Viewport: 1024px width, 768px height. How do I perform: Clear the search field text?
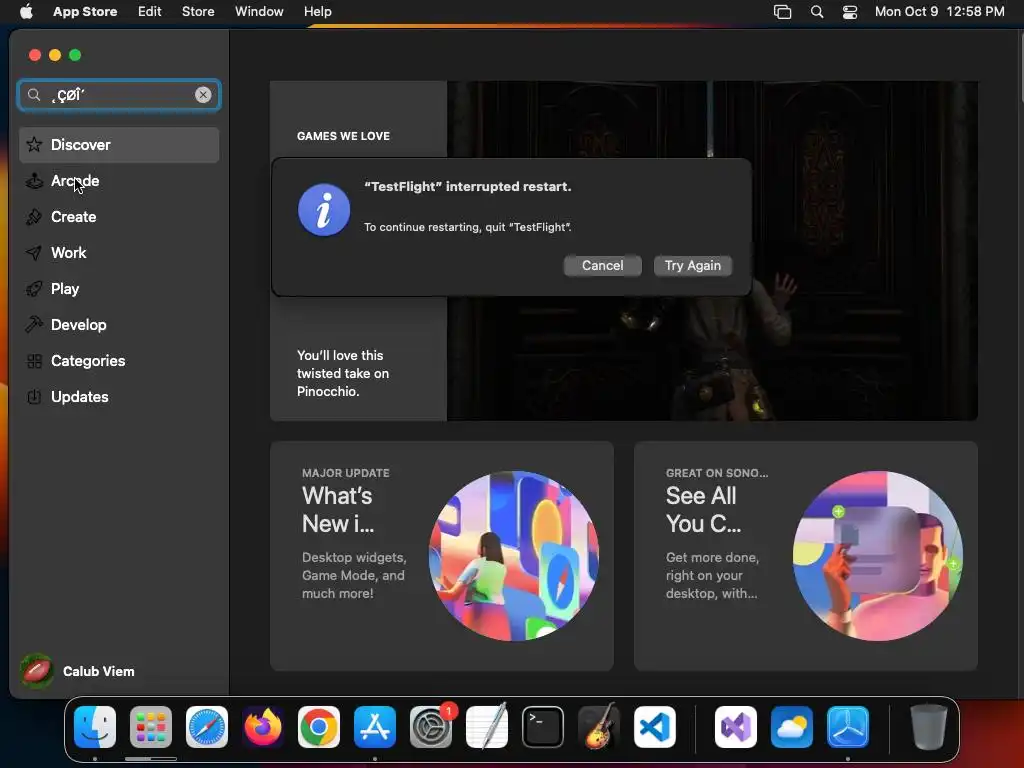point(203,95)
